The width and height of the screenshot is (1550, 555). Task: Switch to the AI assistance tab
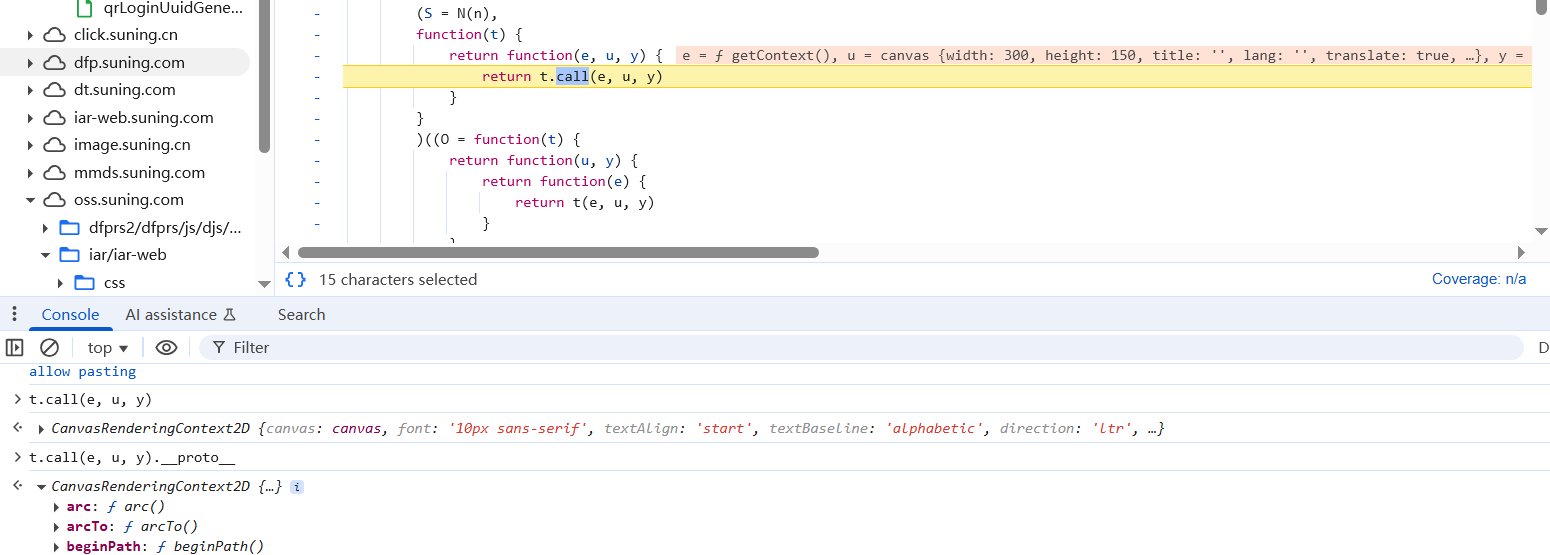pos(180,314)
